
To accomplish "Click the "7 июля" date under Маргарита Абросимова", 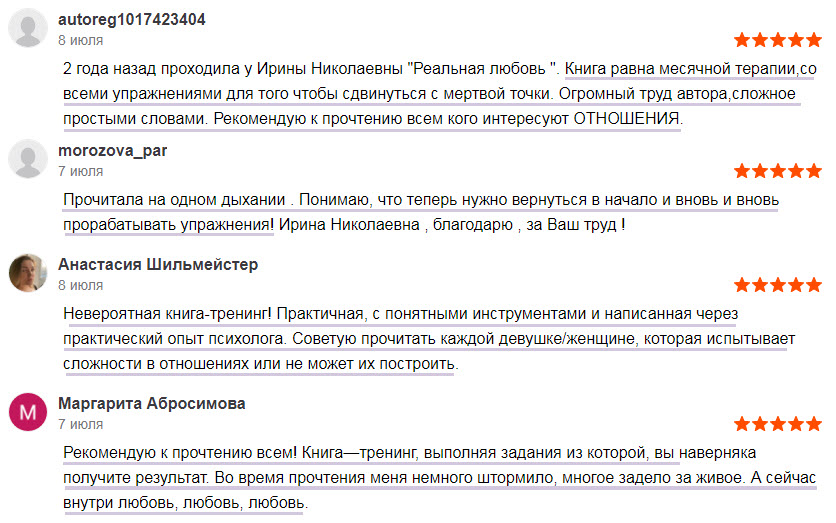I will pyautogui.click(x=80, y=424).
